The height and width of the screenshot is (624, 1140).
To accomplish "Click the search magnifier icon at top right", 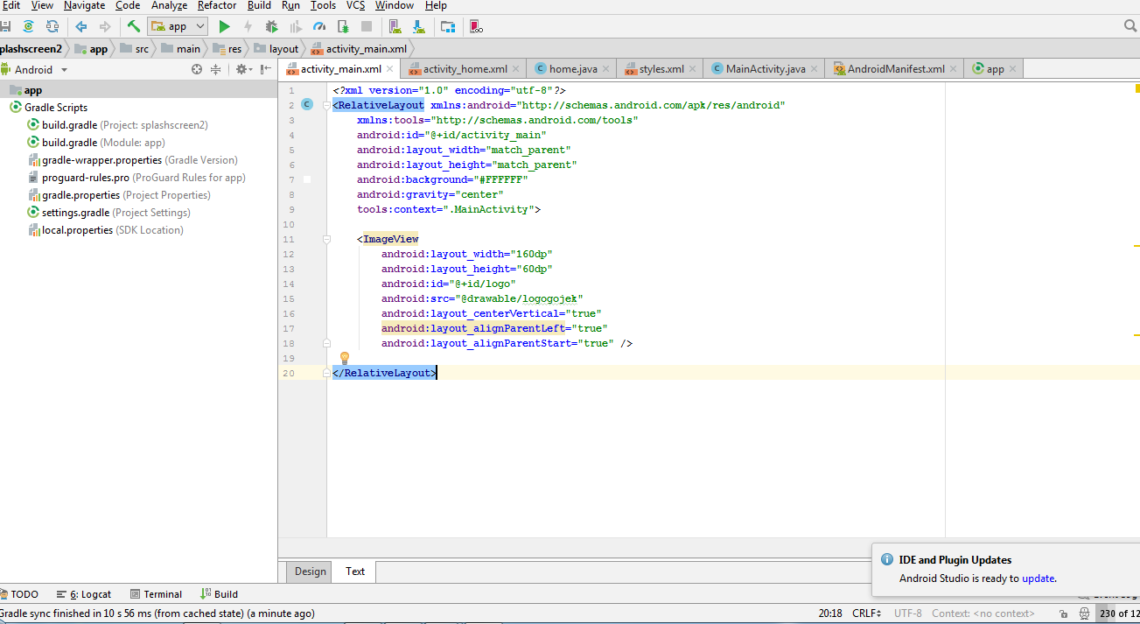I will 1129,27.
